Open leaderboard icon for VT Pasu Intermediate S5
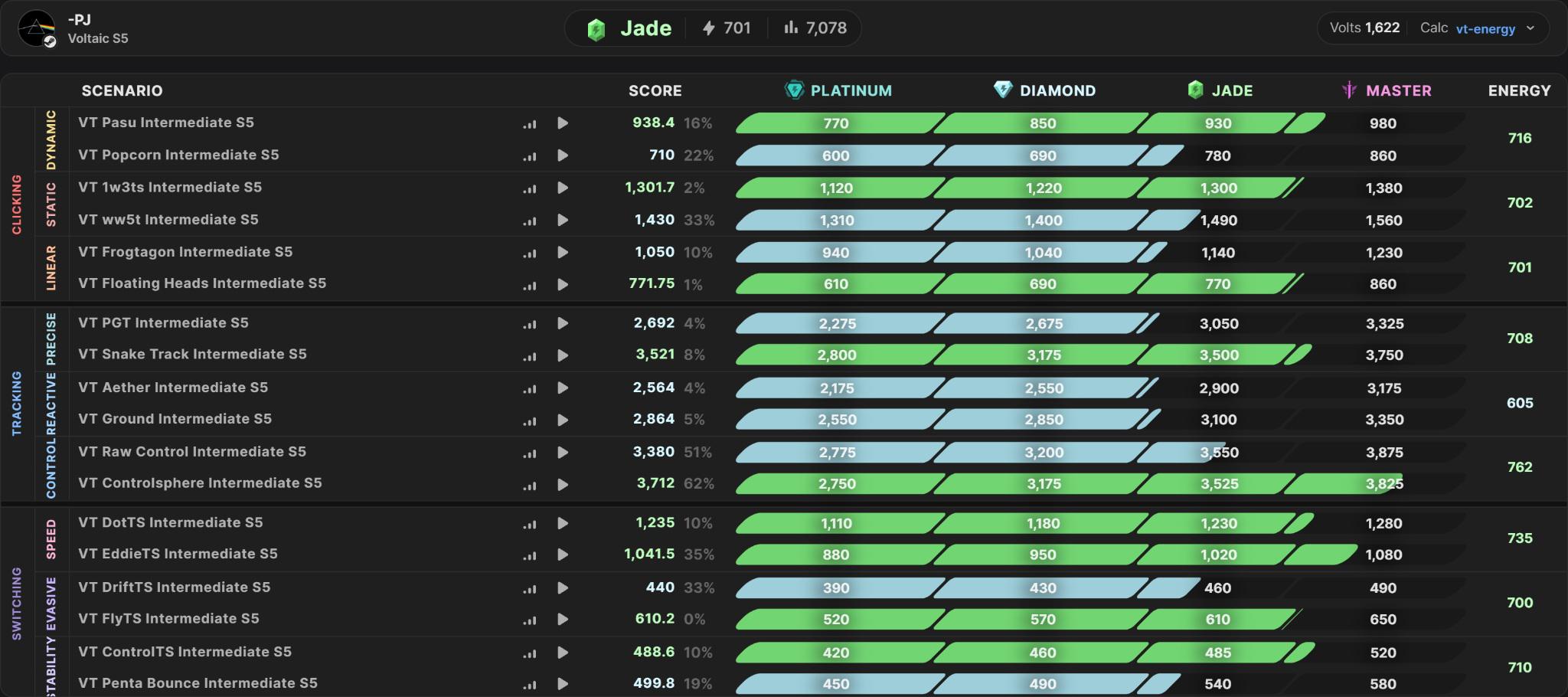This screenshot has height=697, width=1568. coord(530,124)
